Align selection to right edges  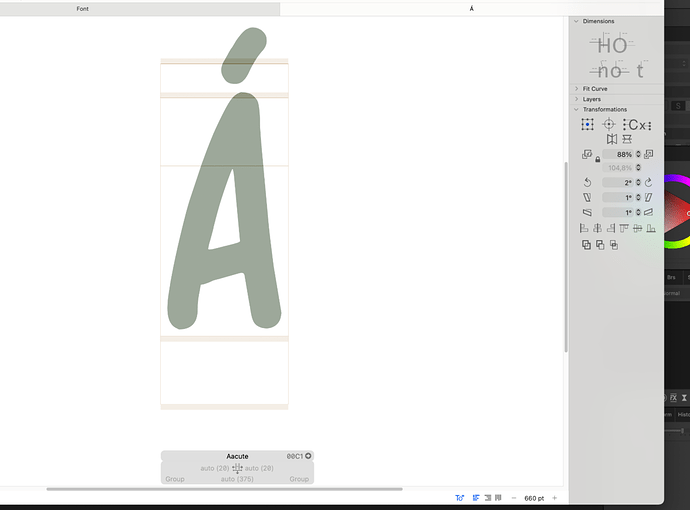click(611, 228)
